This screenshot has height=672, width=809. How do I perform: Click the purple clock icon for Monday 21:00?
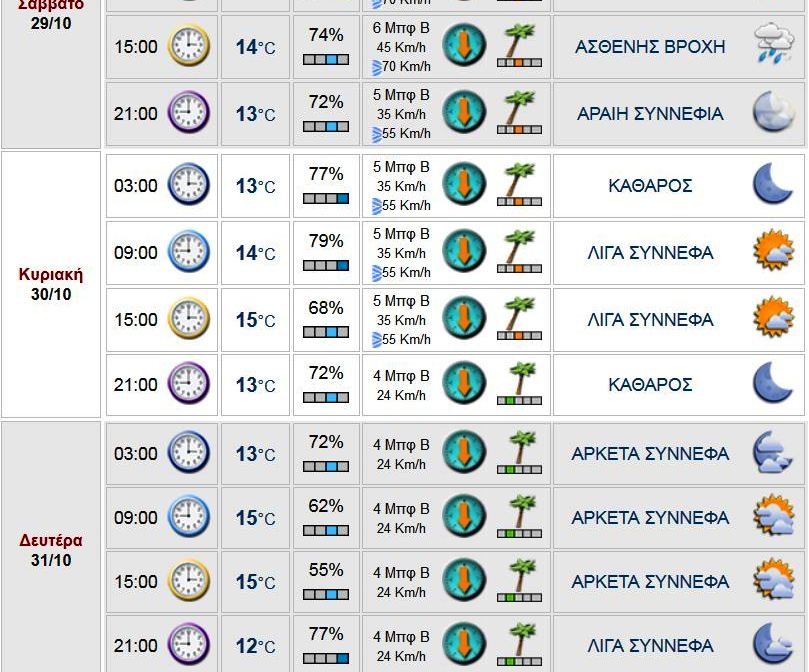pyautogui.click(x=189, y=645)
